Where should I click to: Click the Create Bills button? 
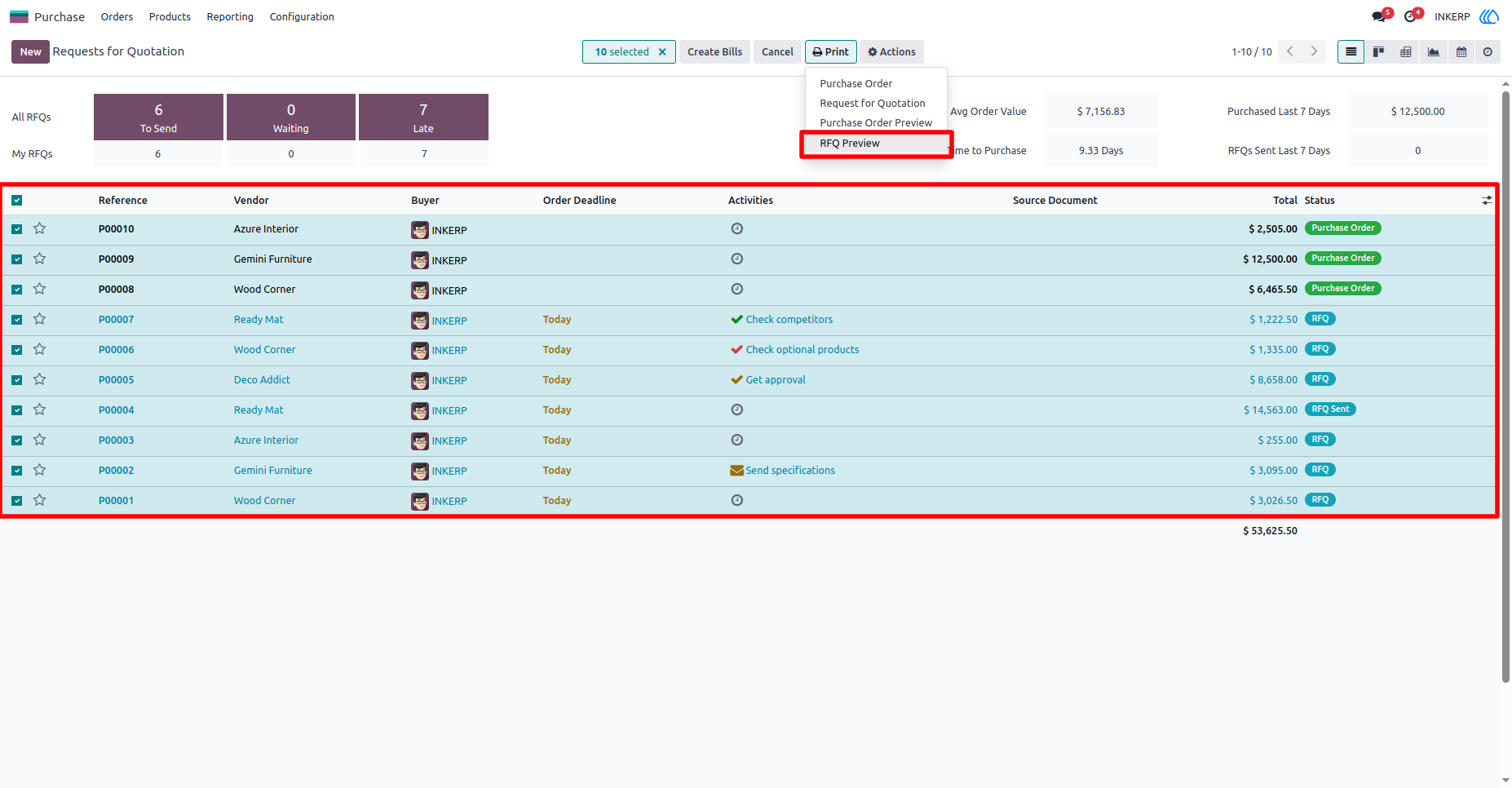click(x=714, y=51)
